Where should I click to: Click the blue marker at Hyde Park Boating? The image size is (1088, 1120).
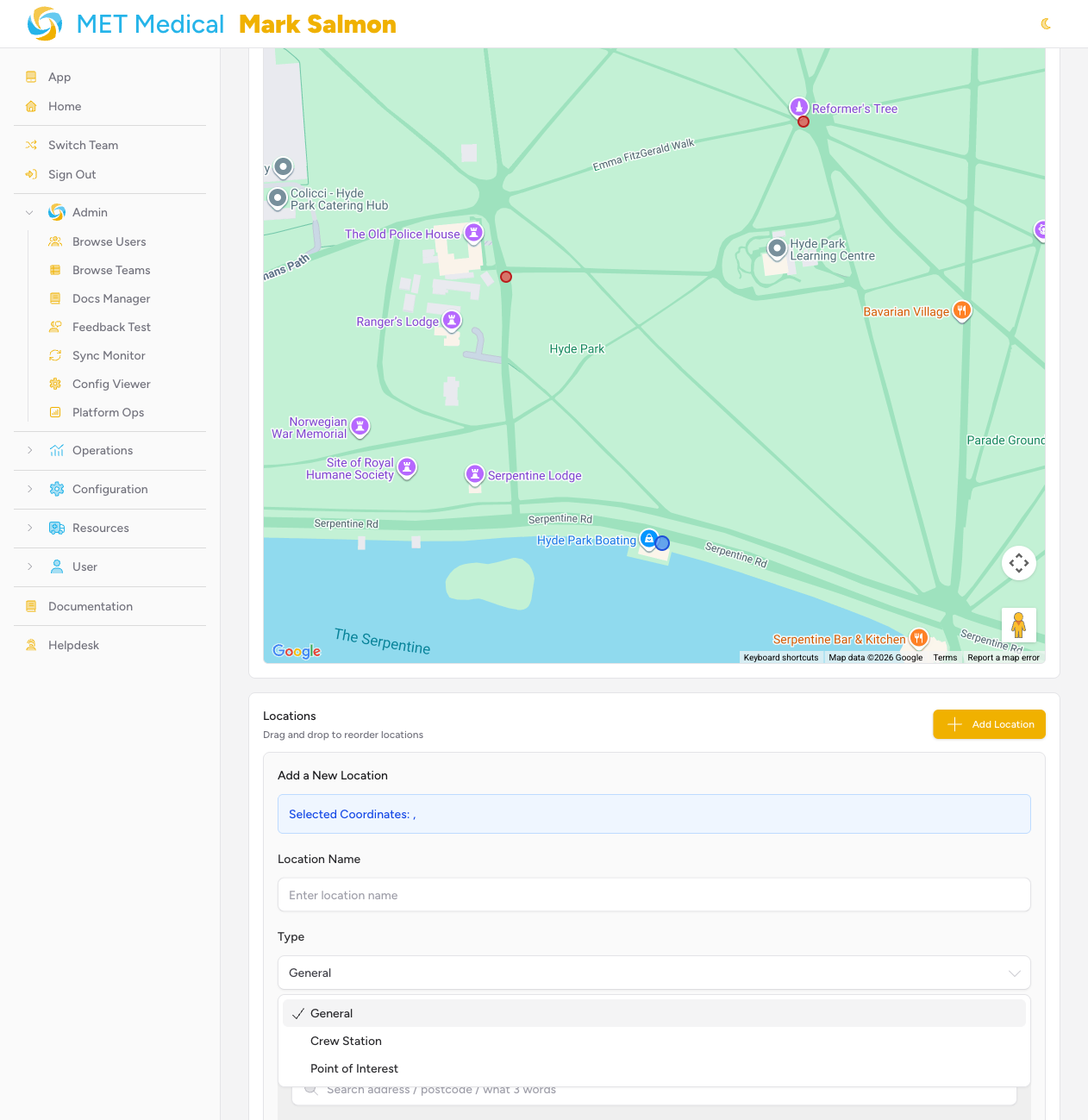tap(662, 543)
